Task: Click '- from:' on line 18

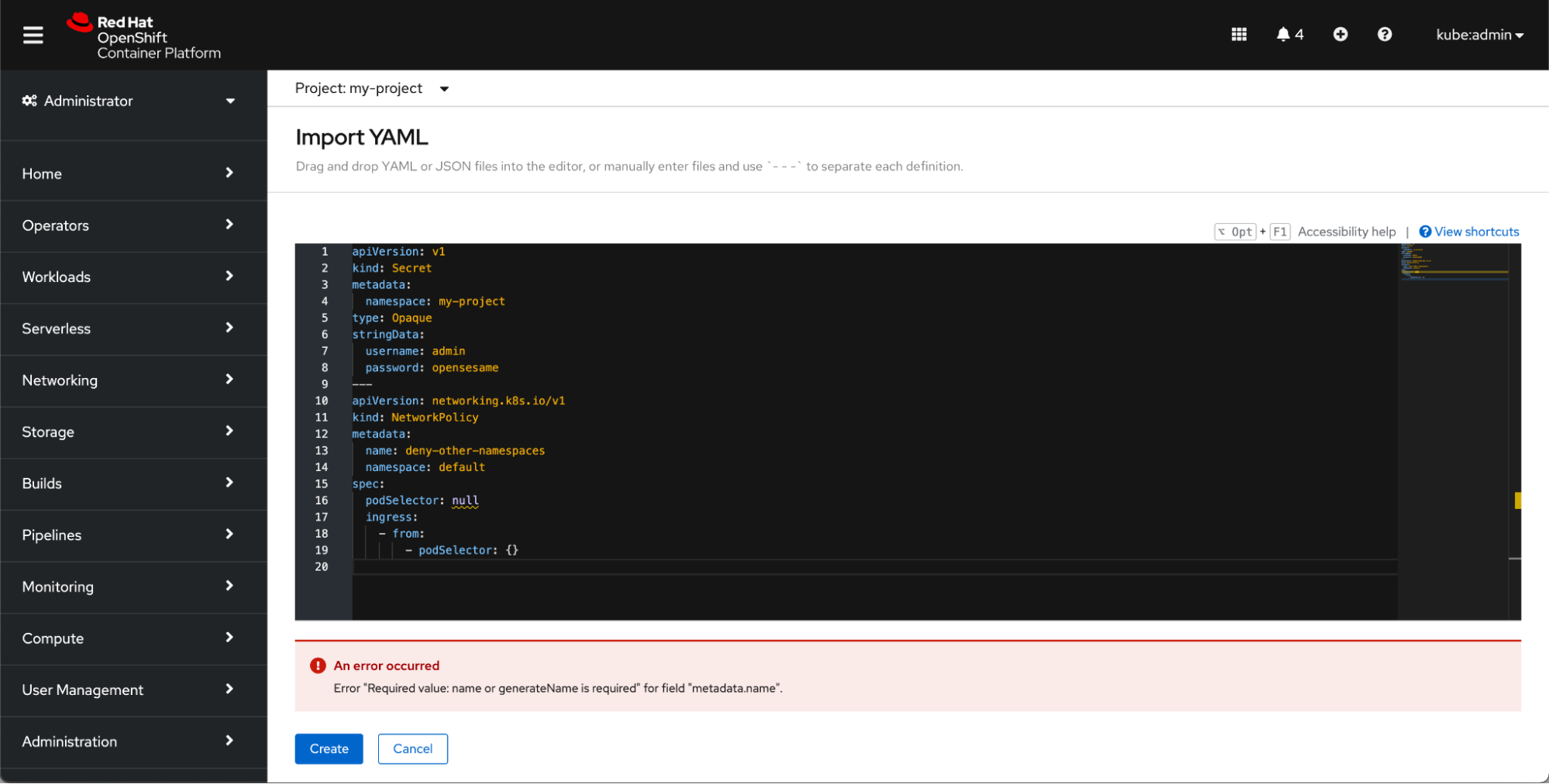Action: tap(402, 534)
